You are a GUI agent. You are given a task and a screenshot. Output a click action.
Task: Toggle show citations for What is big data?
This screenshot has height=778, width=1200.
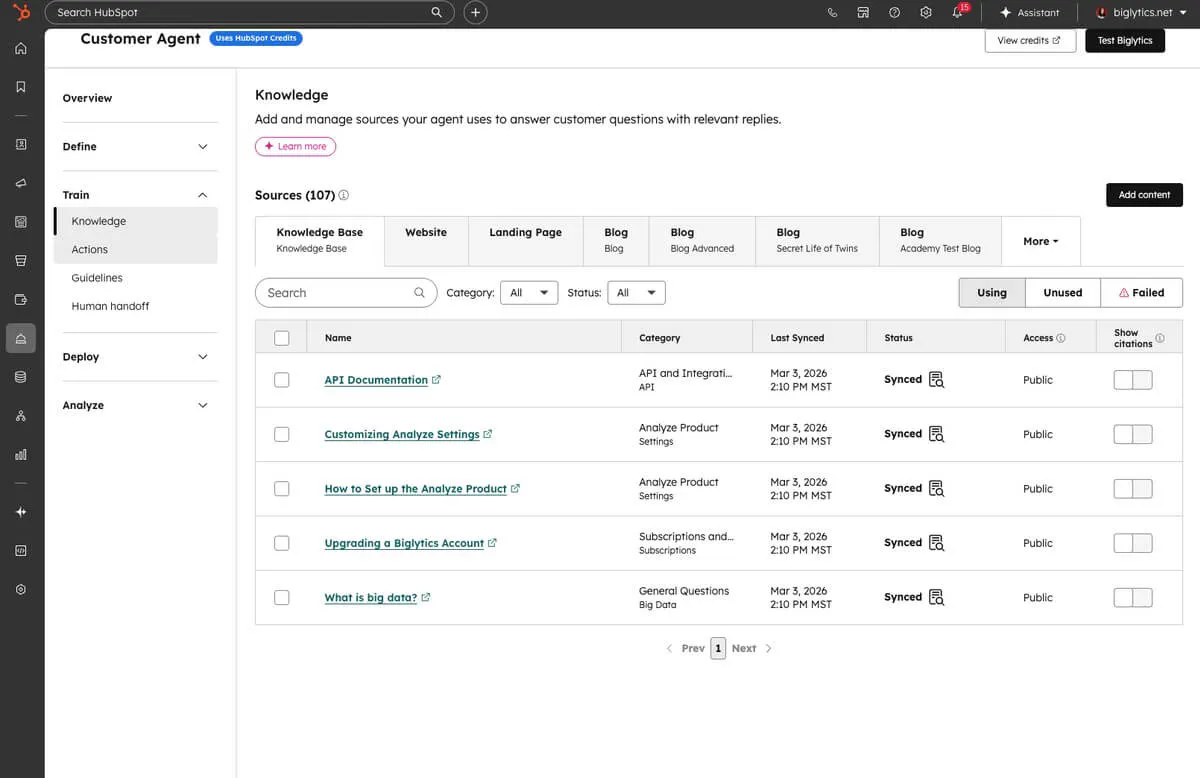[x=1133, y=597]
